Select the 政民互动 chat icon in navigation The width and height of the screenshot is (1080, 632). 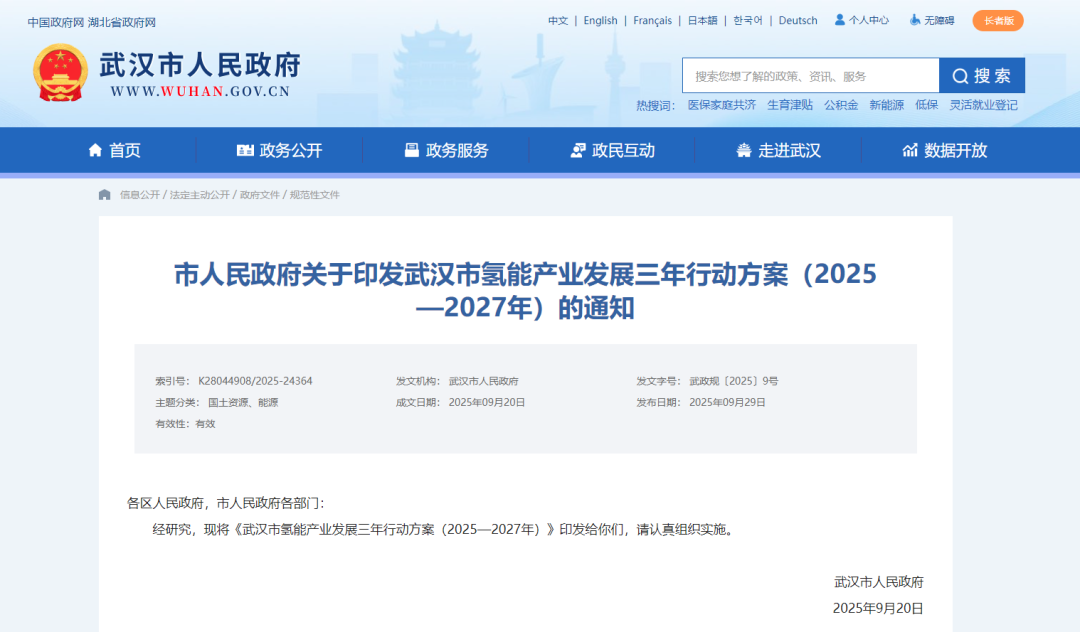click(x=576, y=149)
